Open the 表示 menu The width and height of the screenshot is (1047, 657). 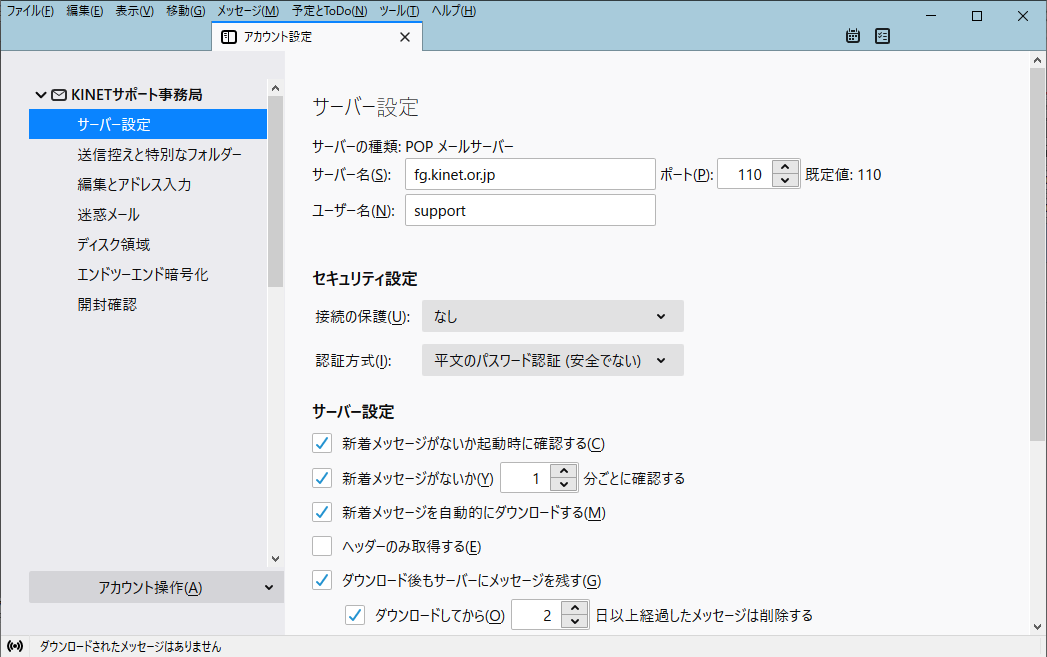pyautogui.click(x=134, y=11)
